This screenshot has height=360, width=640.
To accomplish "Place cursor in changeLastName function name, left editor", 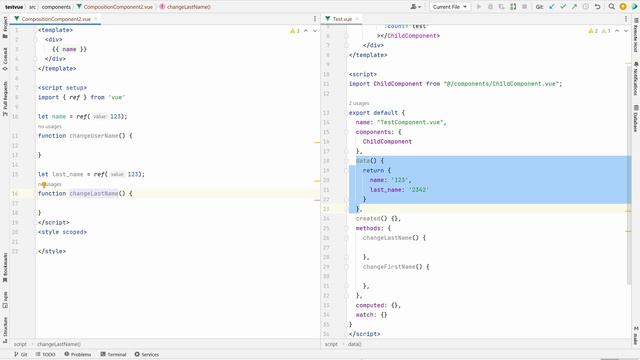I will [x=93, y=193].
